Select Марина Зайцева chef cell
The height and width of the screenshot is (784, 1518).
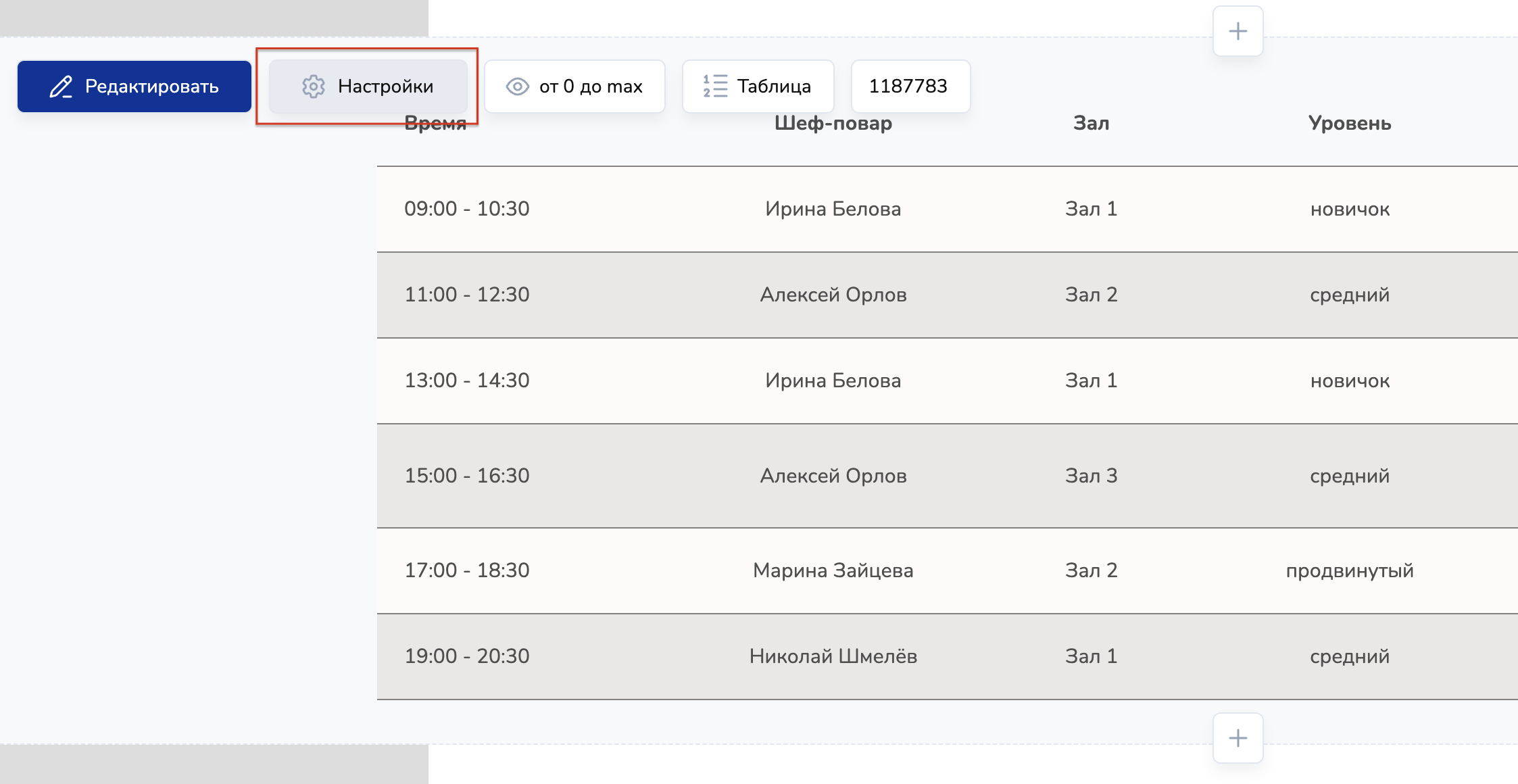pos(833,570)
